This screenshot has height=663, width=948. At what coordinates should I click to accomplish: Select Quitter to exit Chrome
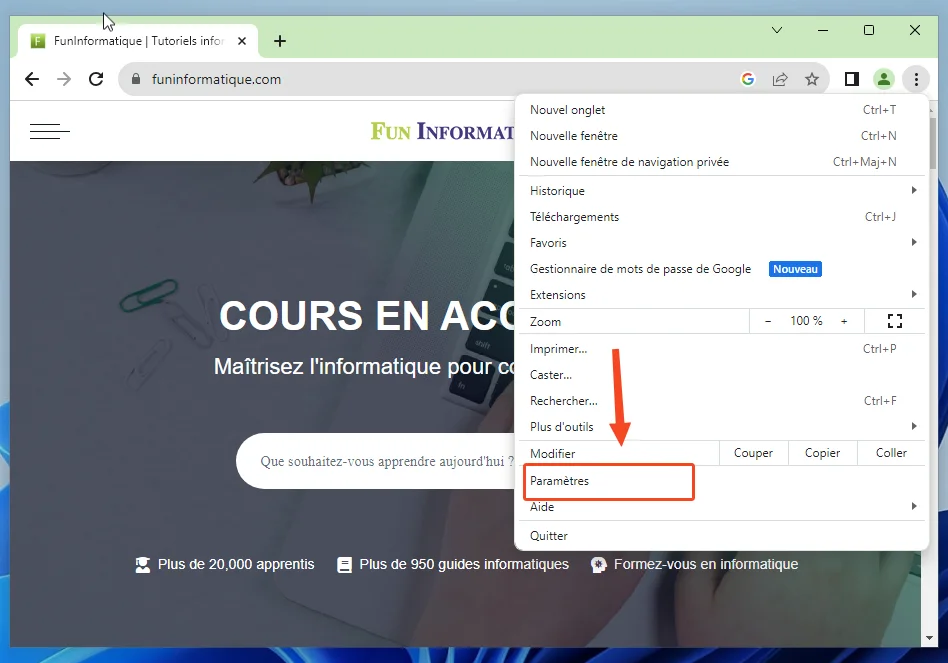coord(720,536)
